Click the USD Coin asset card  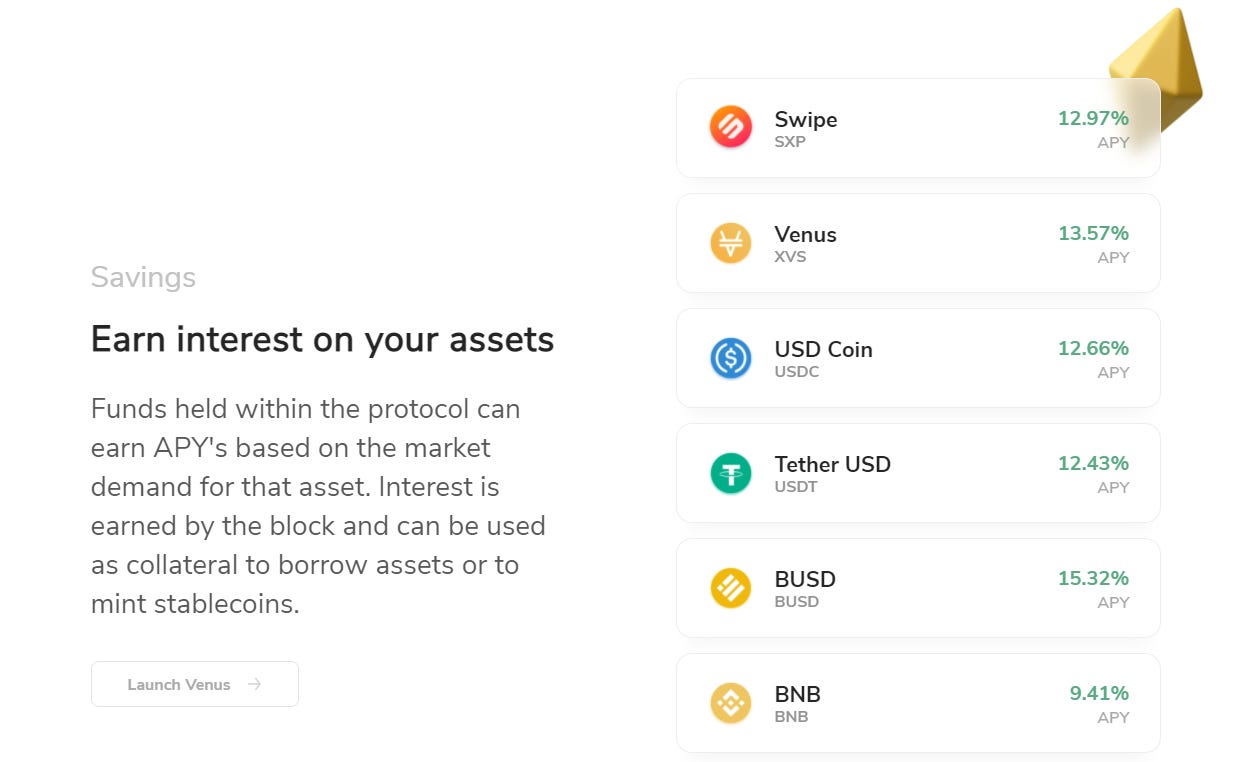pyautogui.click(x=918, y=358)
